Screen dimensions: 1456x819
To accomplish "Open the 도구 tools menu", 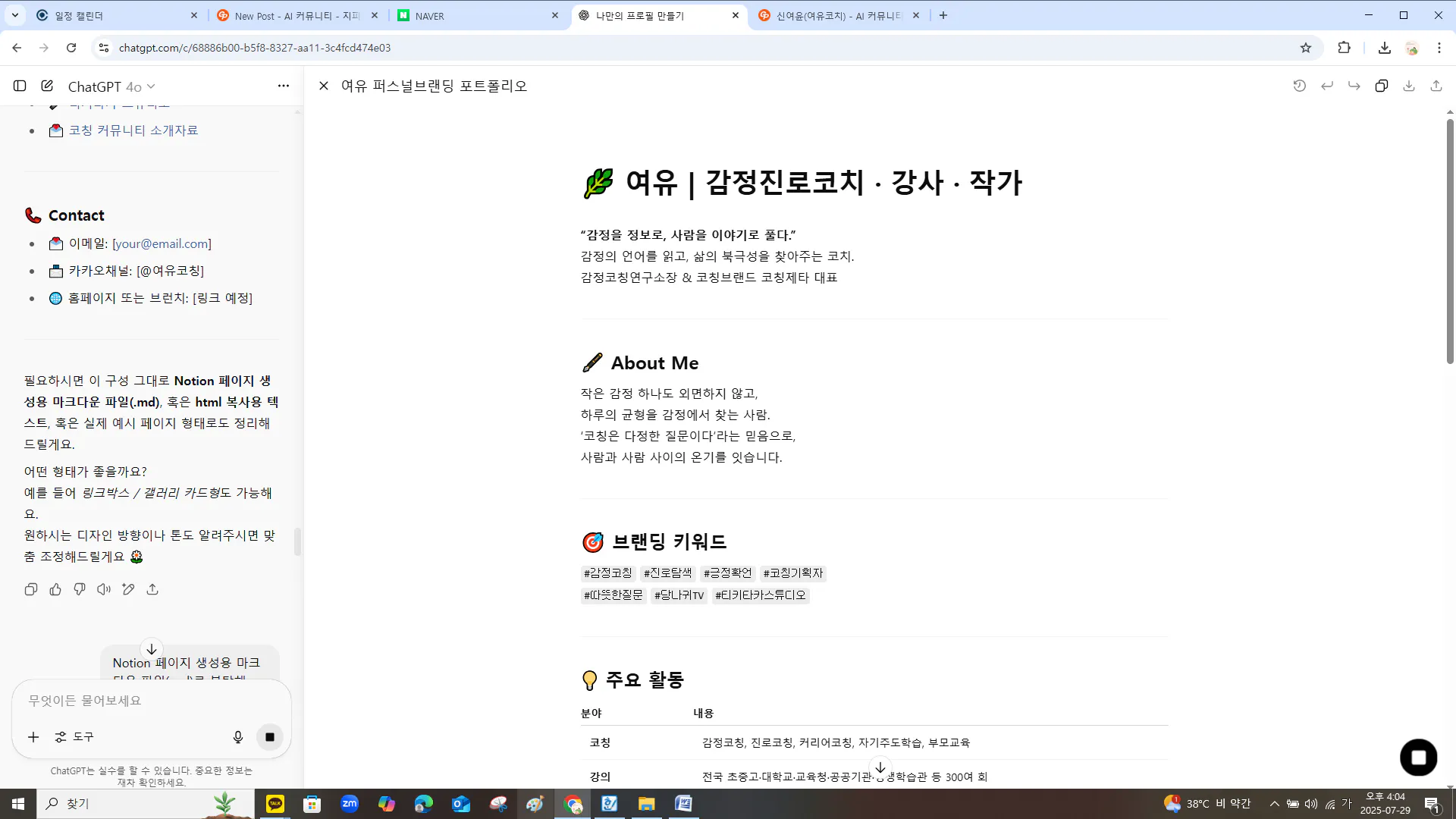I will coord(74,736).
